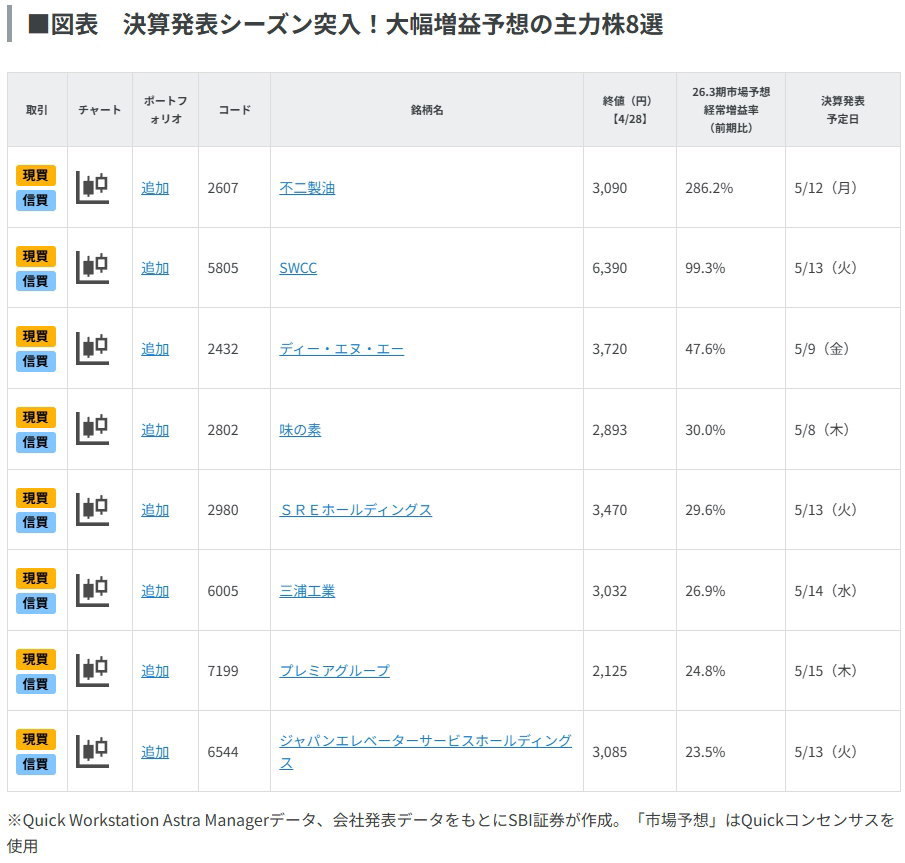Open the プレミアグループ stock link
905x863 pixels.
click(335, 671)
